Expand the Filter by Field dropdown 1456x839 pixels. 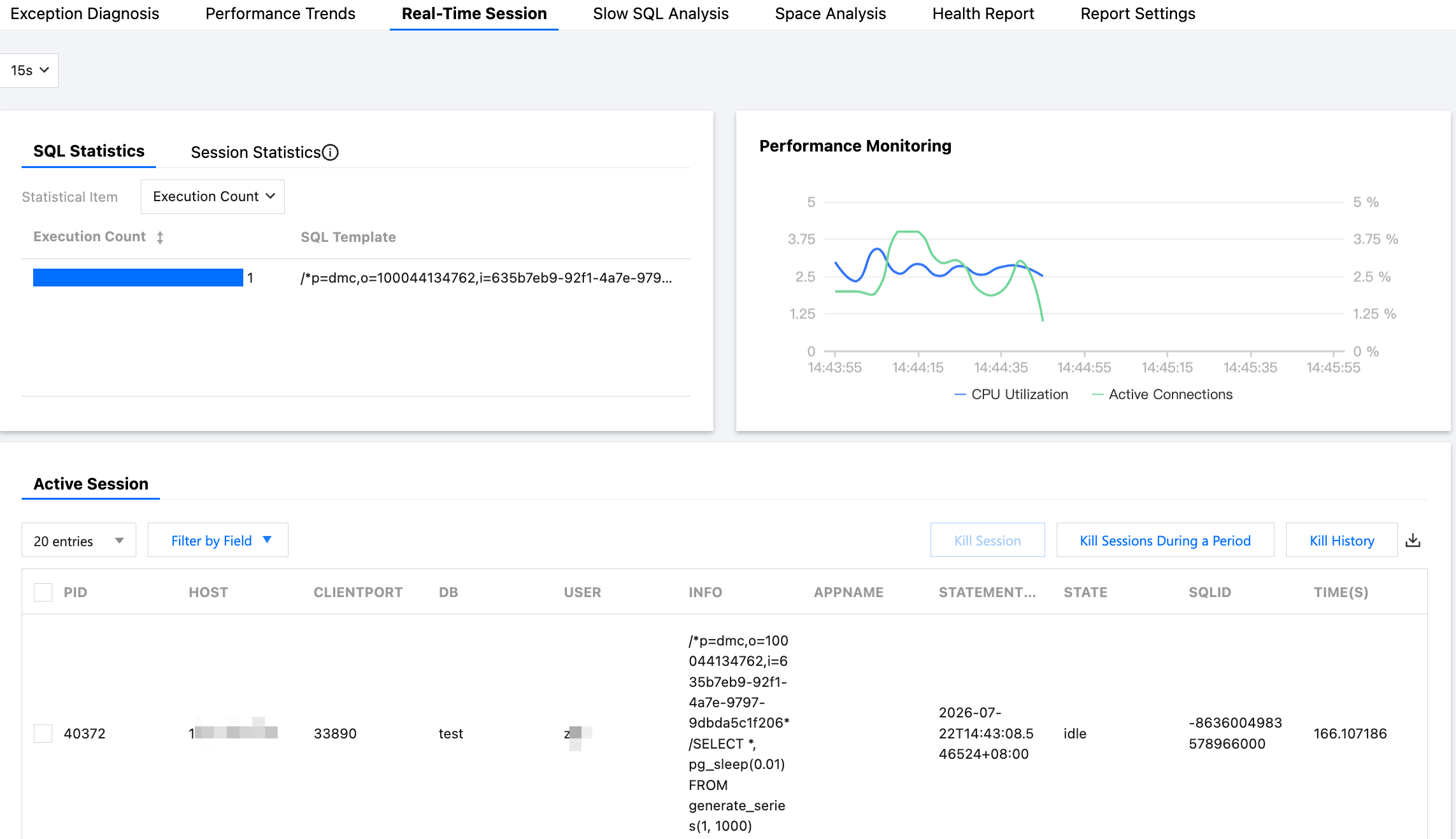218,540
